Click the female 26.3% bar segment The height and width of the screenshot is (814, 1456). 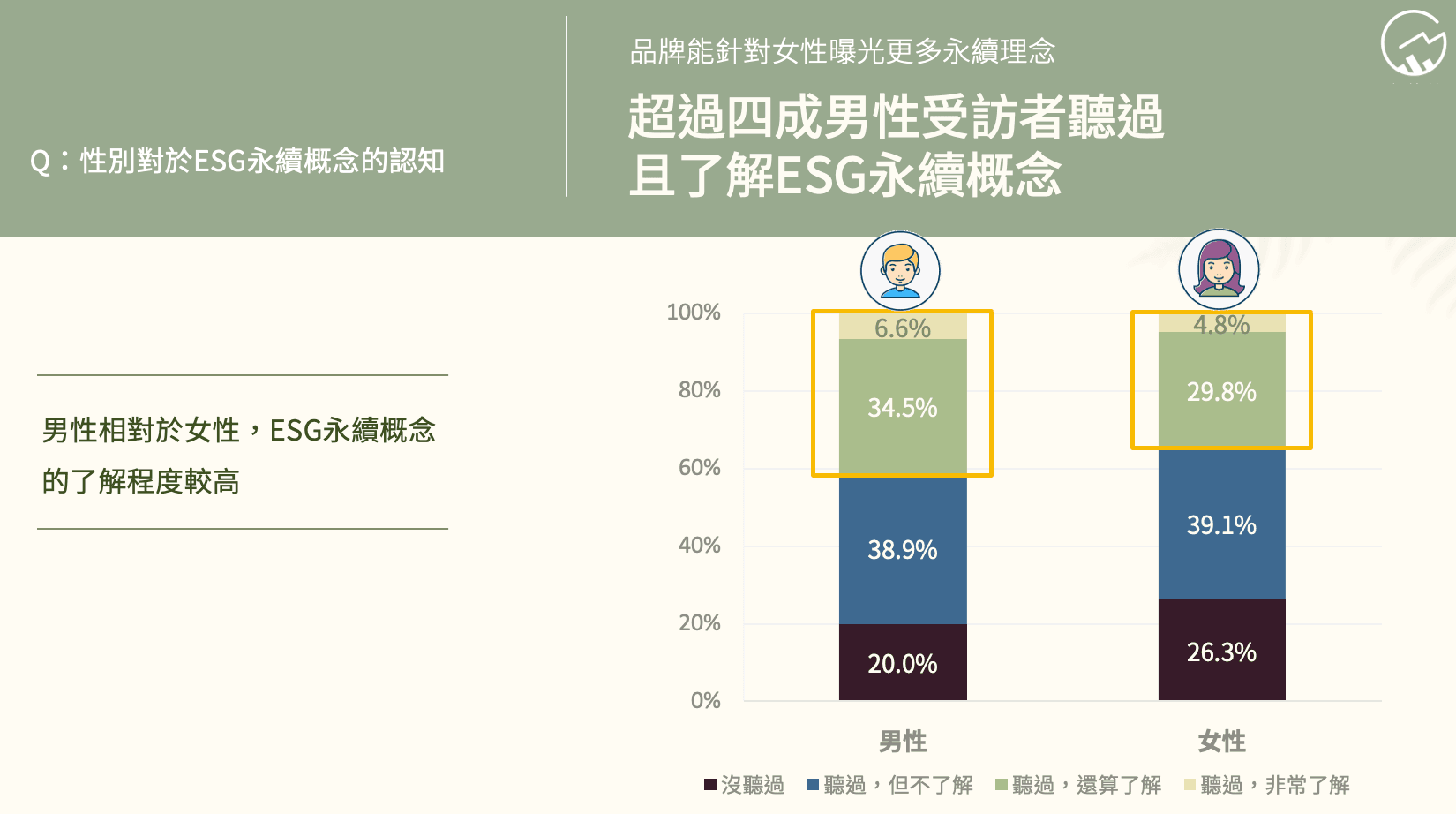tap(1221, 651)
